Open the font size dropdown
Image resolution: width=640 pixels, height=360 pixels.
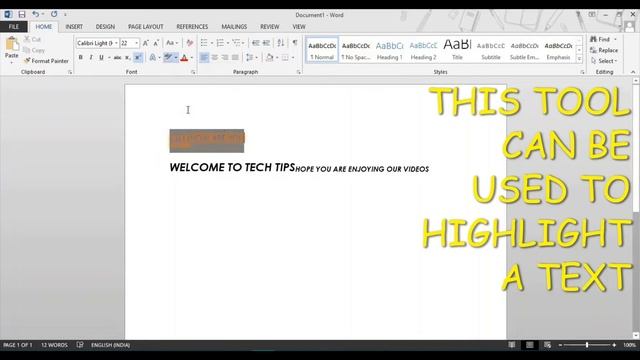coord(136,43)
